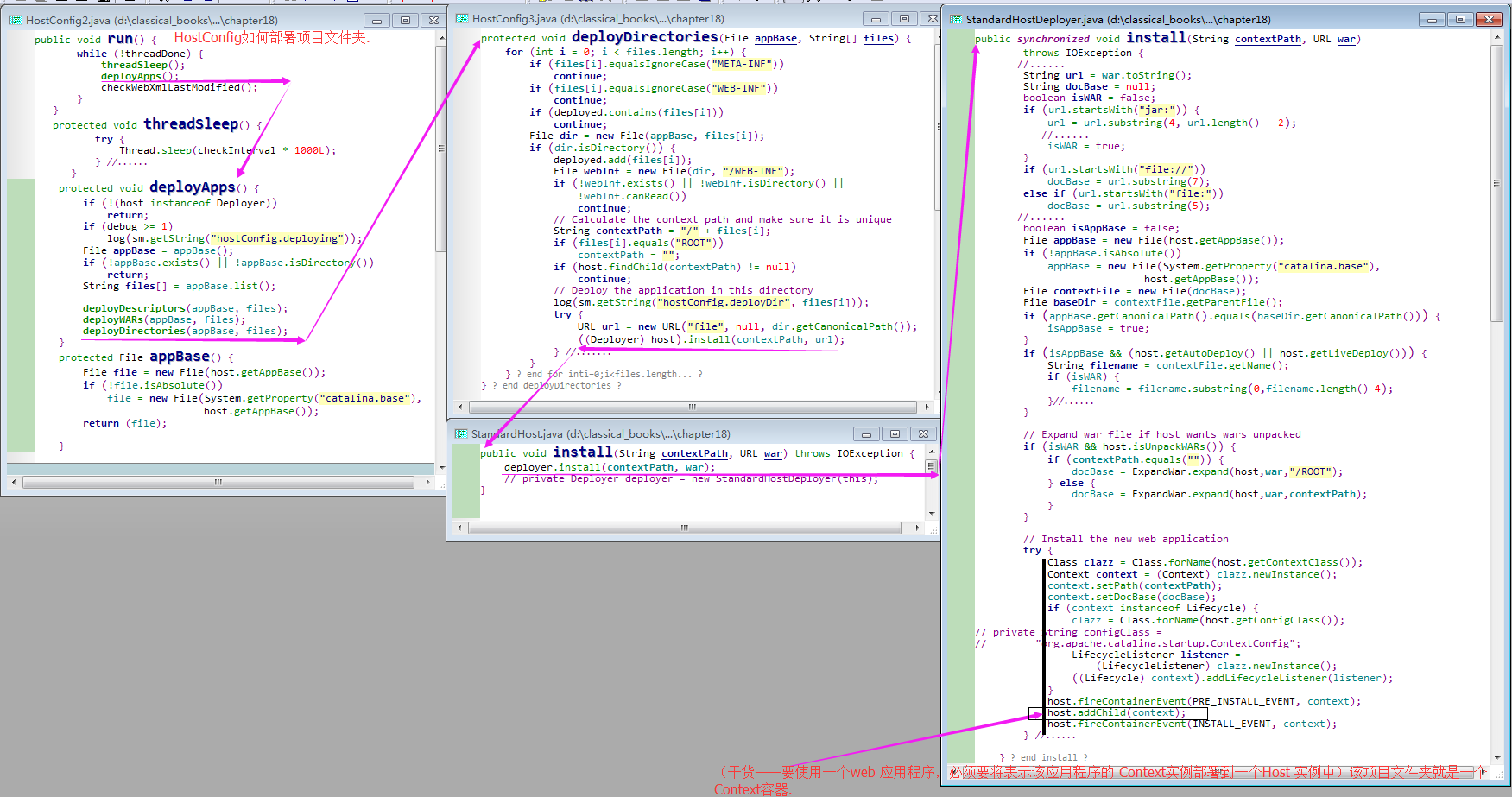Image resolution: width=1512 pixels, height=797 pixels.
Task: Click horizontal scrollbar thumb in HostConfig3.java window
Action: (x=693, y=407)
